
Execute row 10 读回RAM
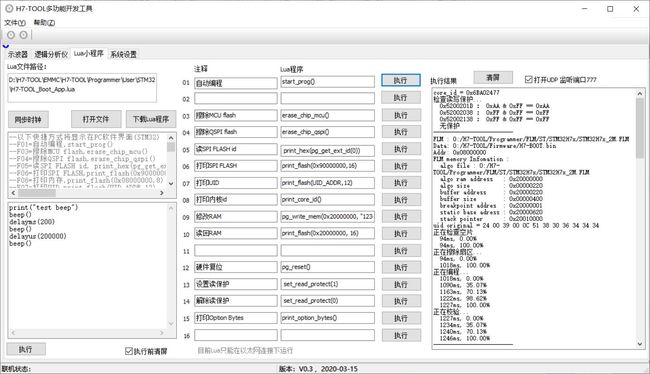tap(401, 233)
